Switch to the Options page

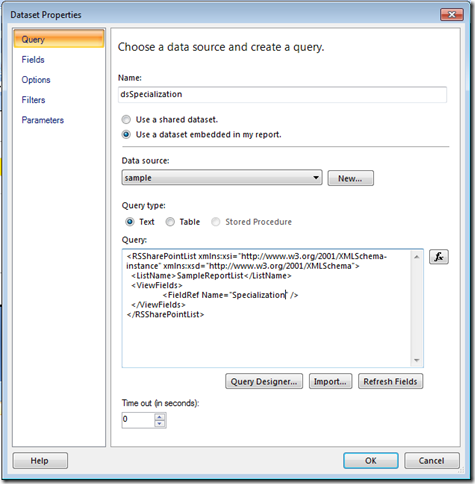click(36, 80)
